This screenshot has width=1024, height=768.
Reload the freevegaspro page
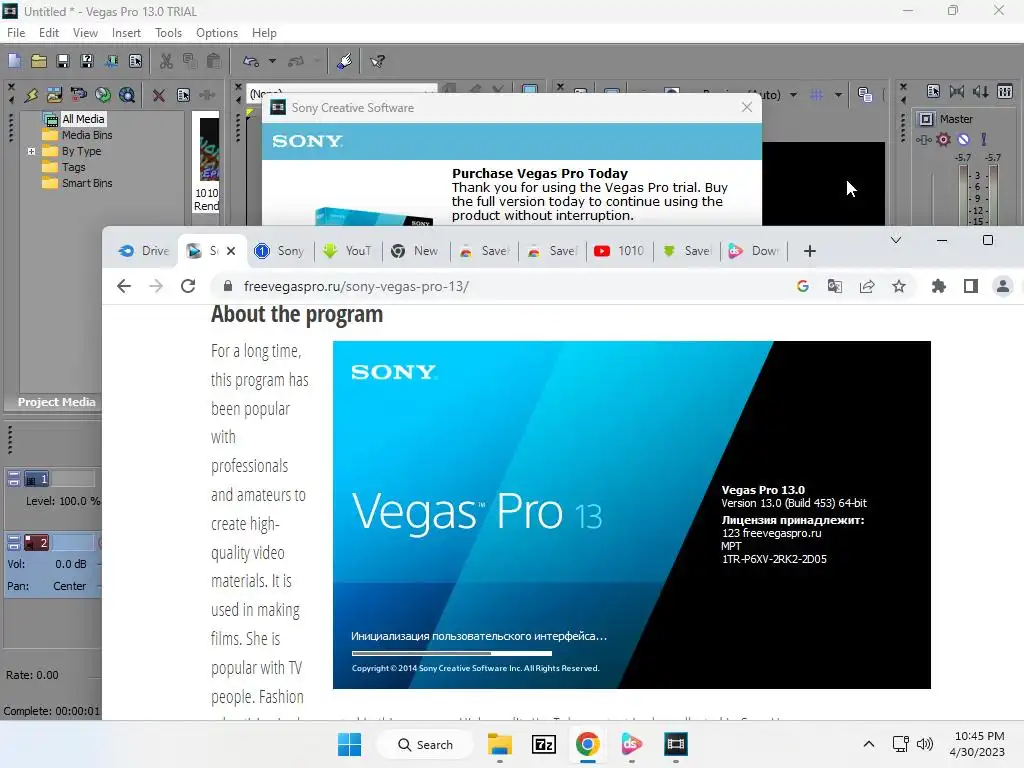pyautogui.click(x=188, y=286)
